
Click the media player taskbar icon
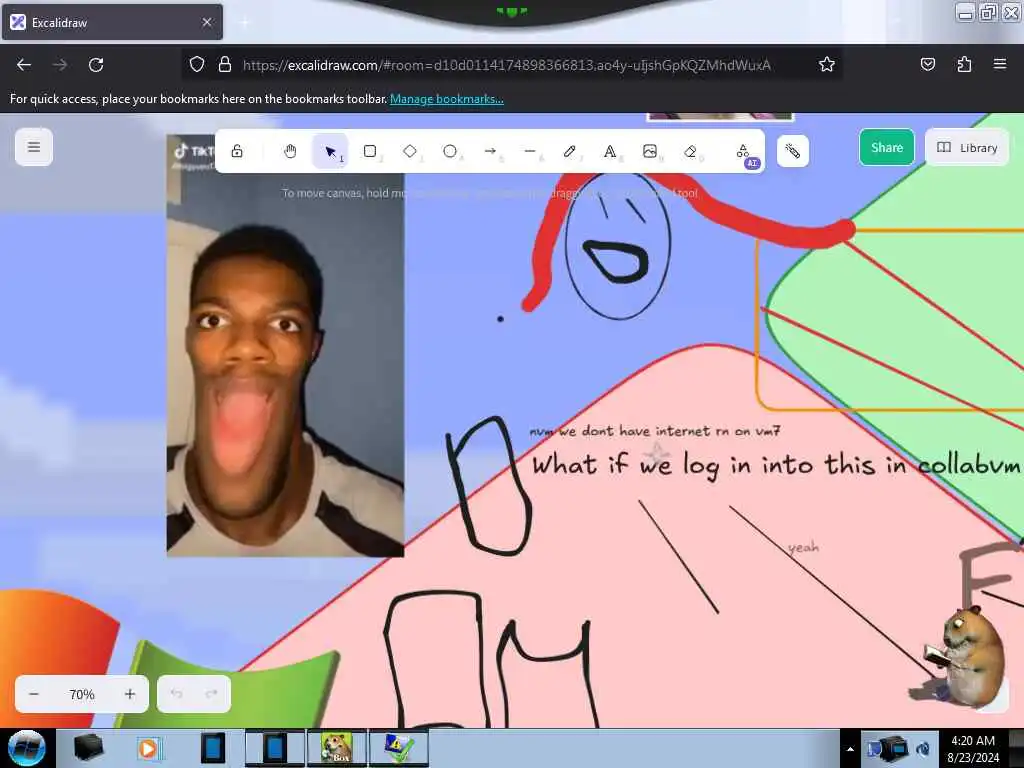[x=148, y=748]
